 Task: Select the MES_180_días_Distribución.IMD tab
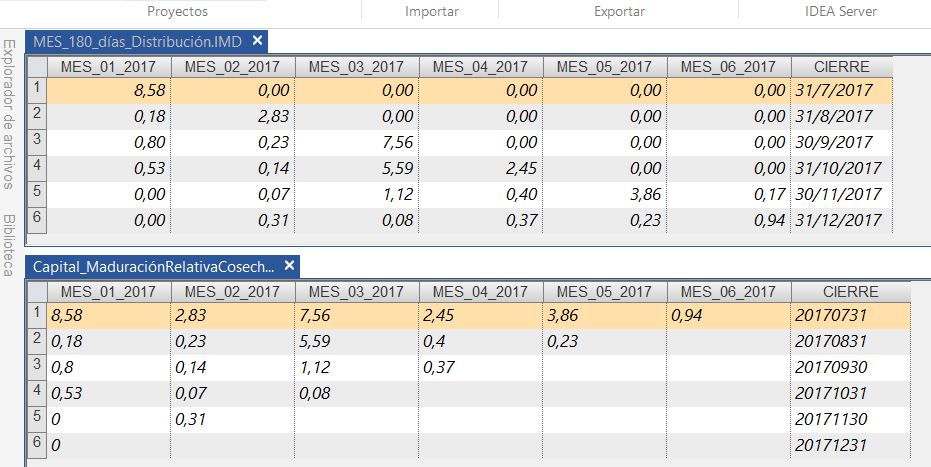click(x=139, y=42)
